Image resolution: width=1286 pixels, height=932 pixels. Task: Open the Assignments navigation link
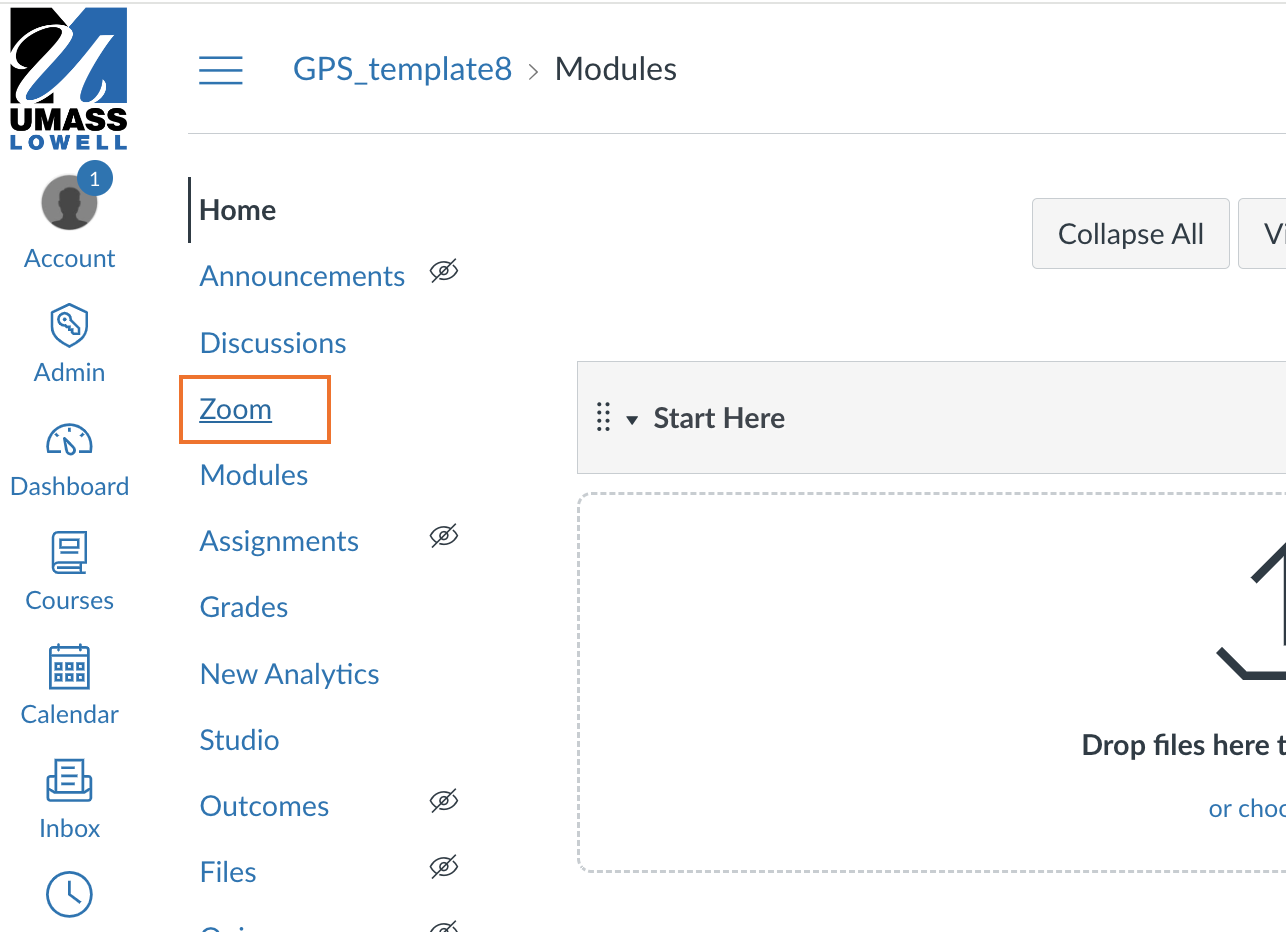pos(279,541)
